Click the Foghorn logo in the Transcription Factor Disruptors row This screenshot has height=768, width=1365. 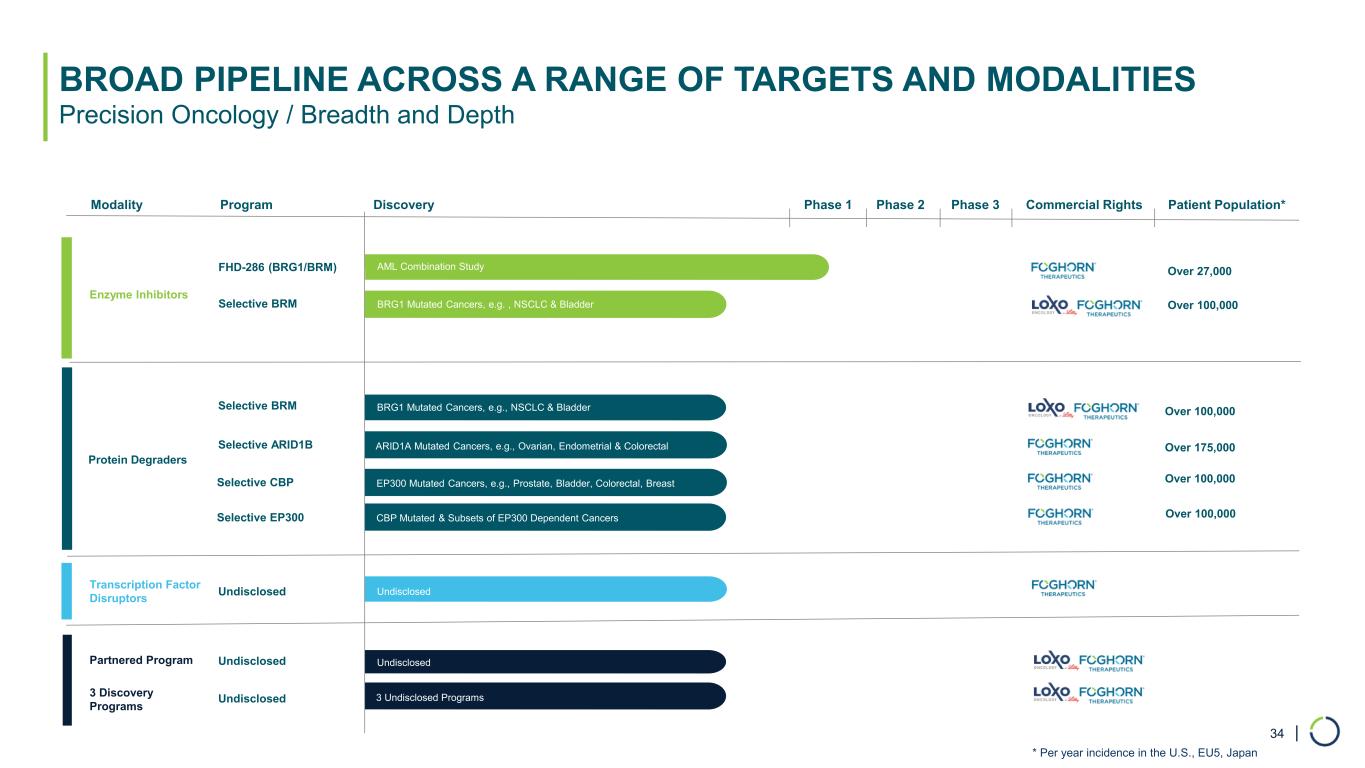pyautogui.click(x=1064, y=588)
